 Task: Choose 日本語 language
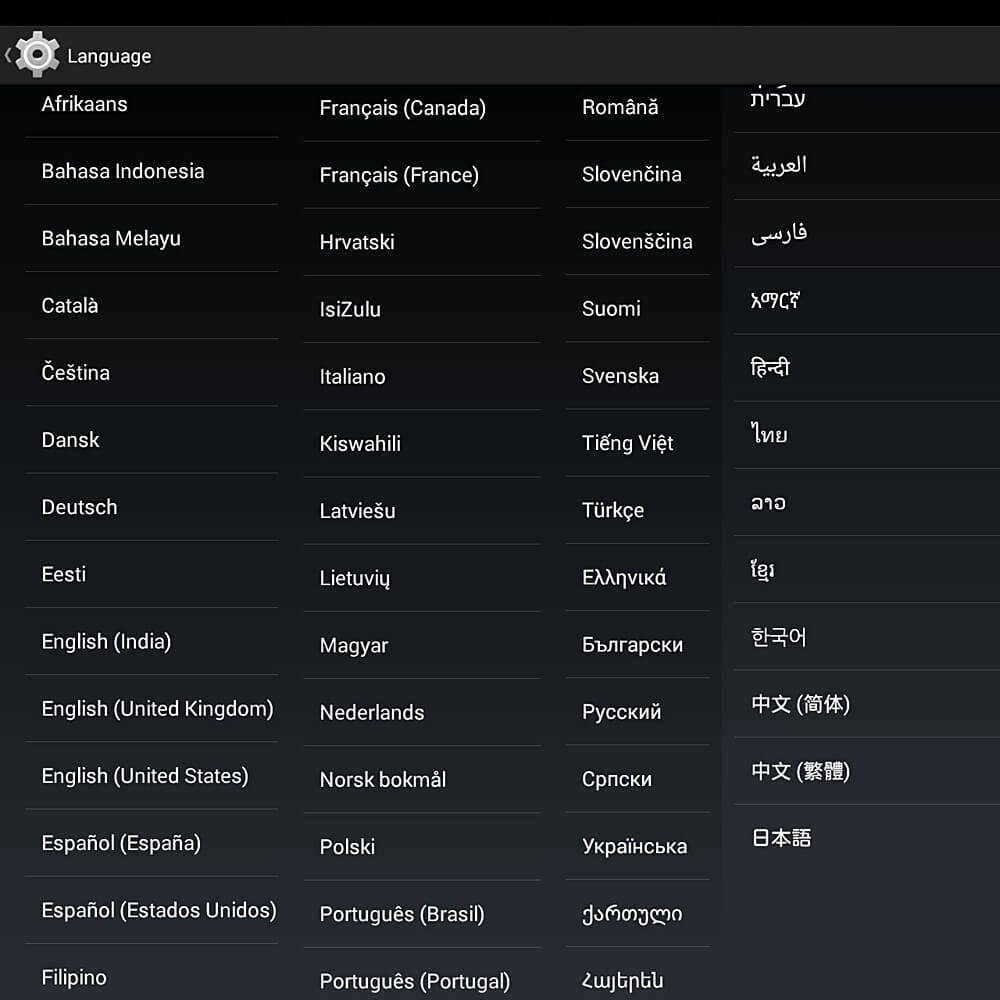(867, 837)
